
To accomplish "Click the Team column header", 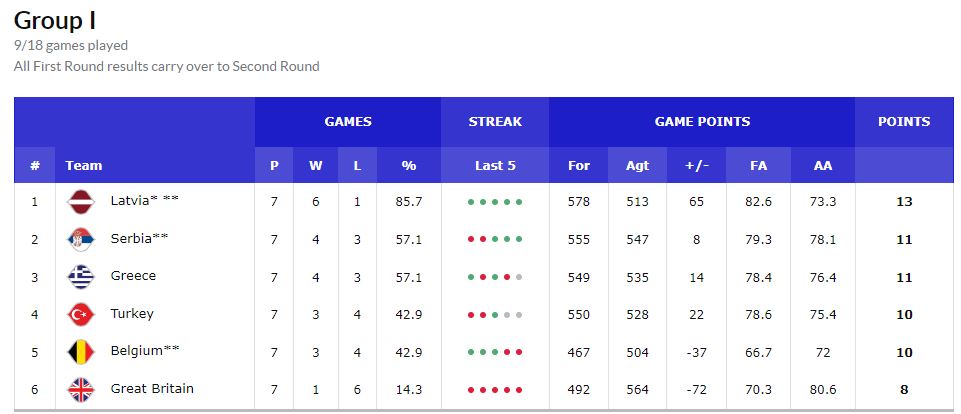I will (84, 166).
